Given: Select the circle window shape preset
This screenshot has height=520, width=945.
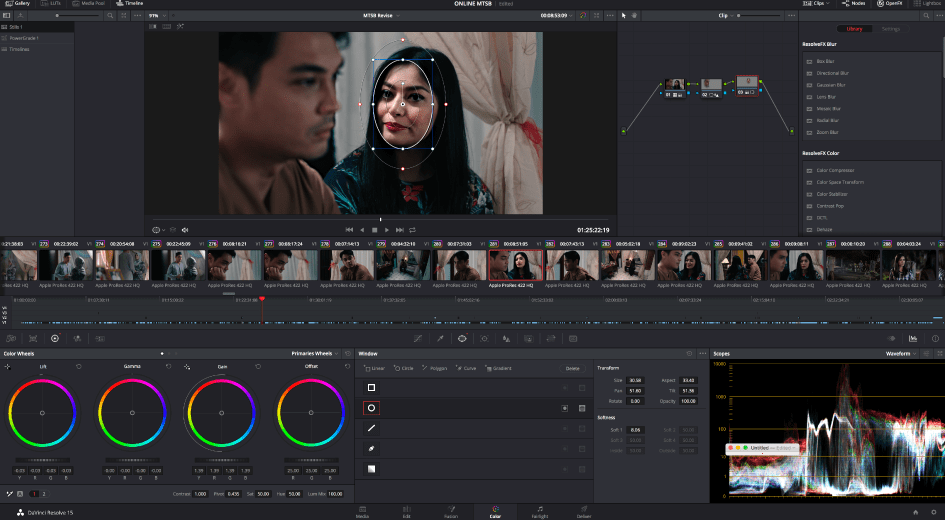Looking at the screenshot, I should coord(372,408).
